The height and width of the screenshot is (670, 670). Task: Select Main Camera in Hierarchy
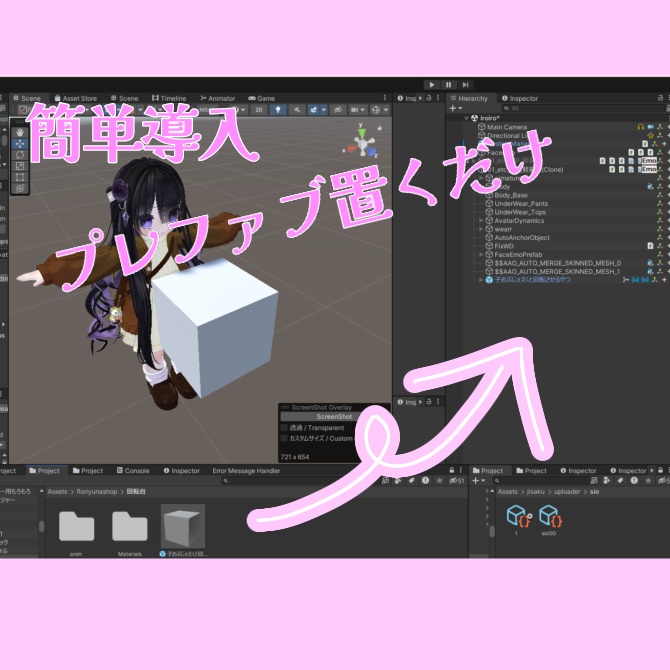click(507, 127)
